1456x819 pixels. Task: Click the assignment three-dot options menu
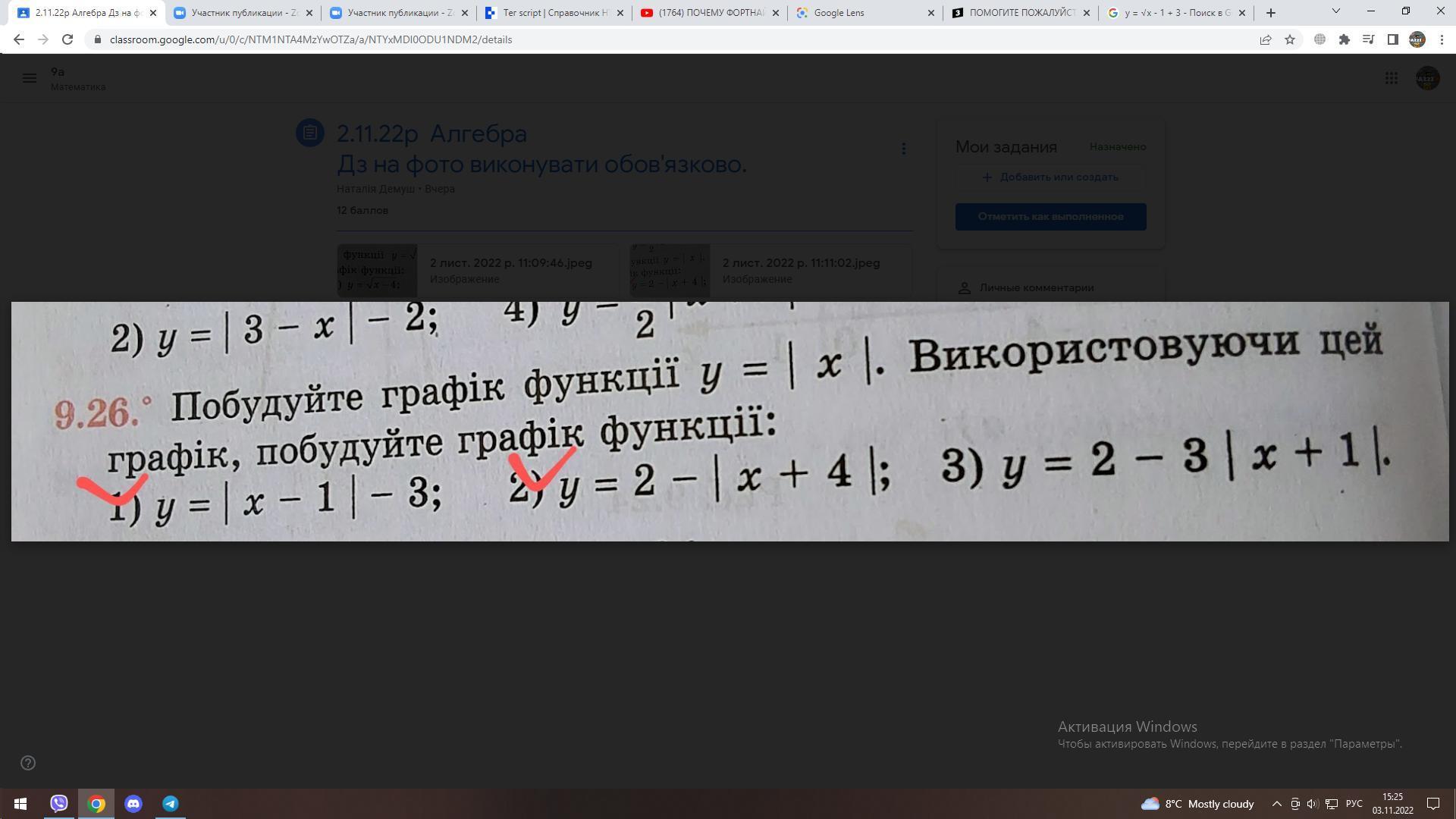pyautogui.click(x=903, y=149)
